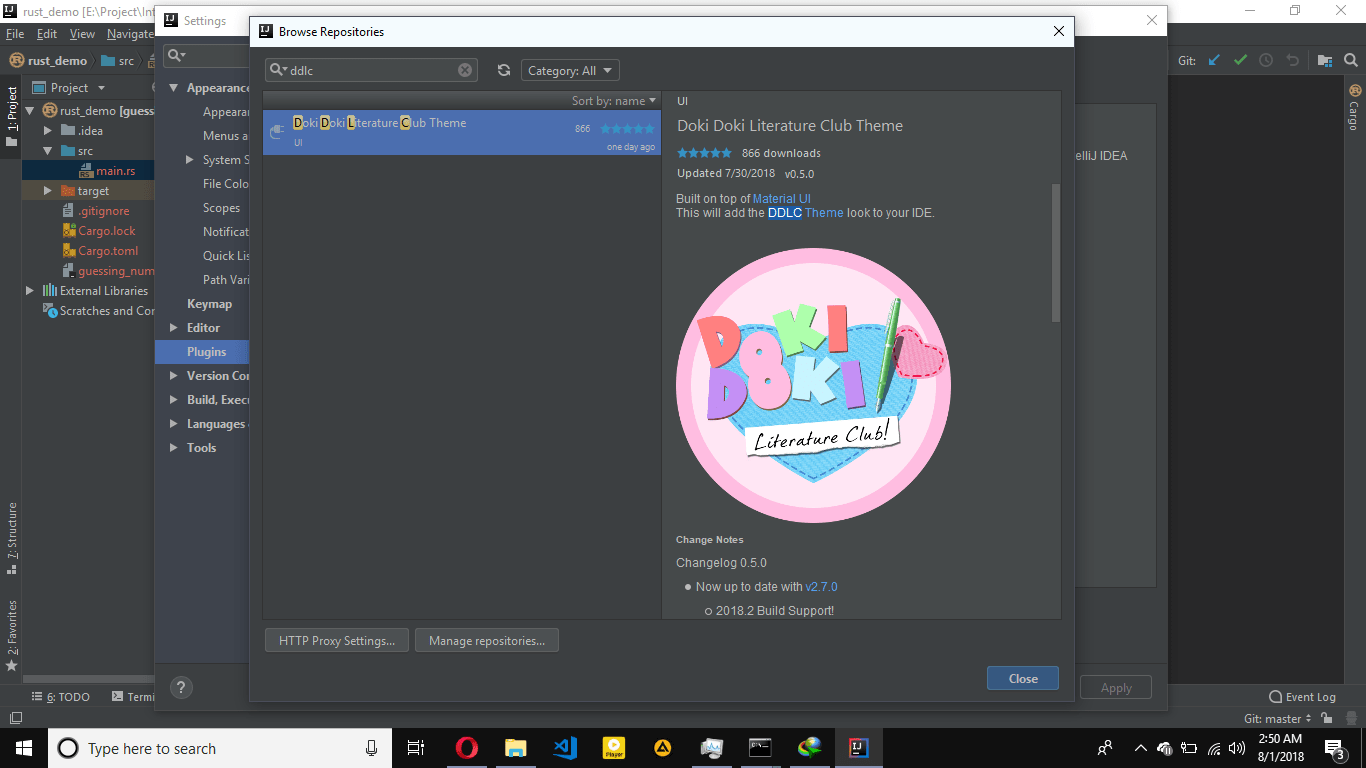Open the Sort by: name dropdown

[614, 101]
